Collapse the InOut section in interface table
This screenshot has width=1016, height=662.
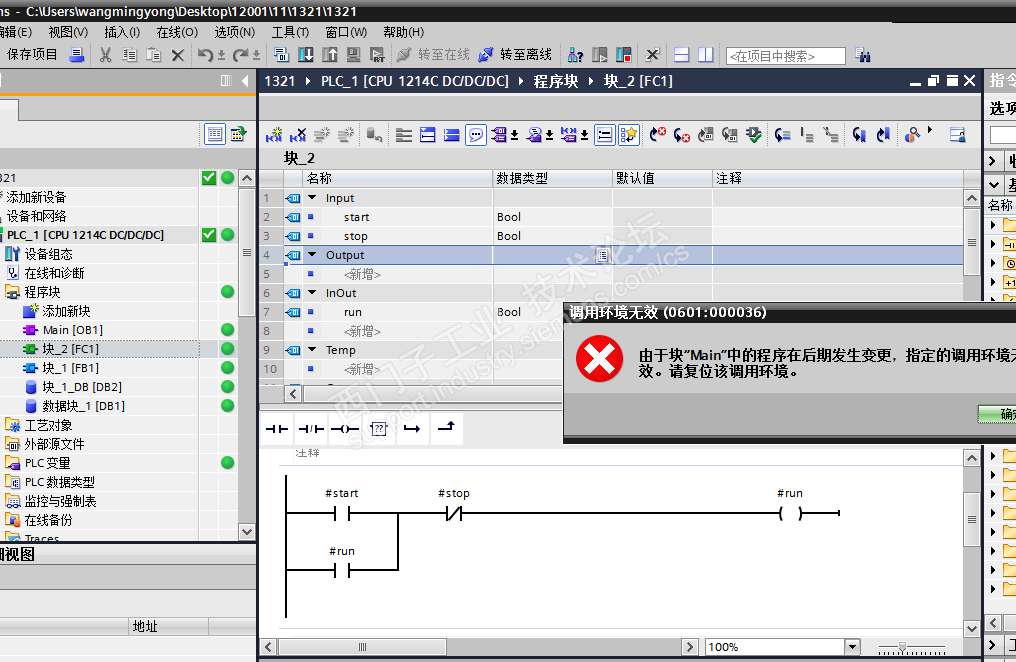coord(312,293)
